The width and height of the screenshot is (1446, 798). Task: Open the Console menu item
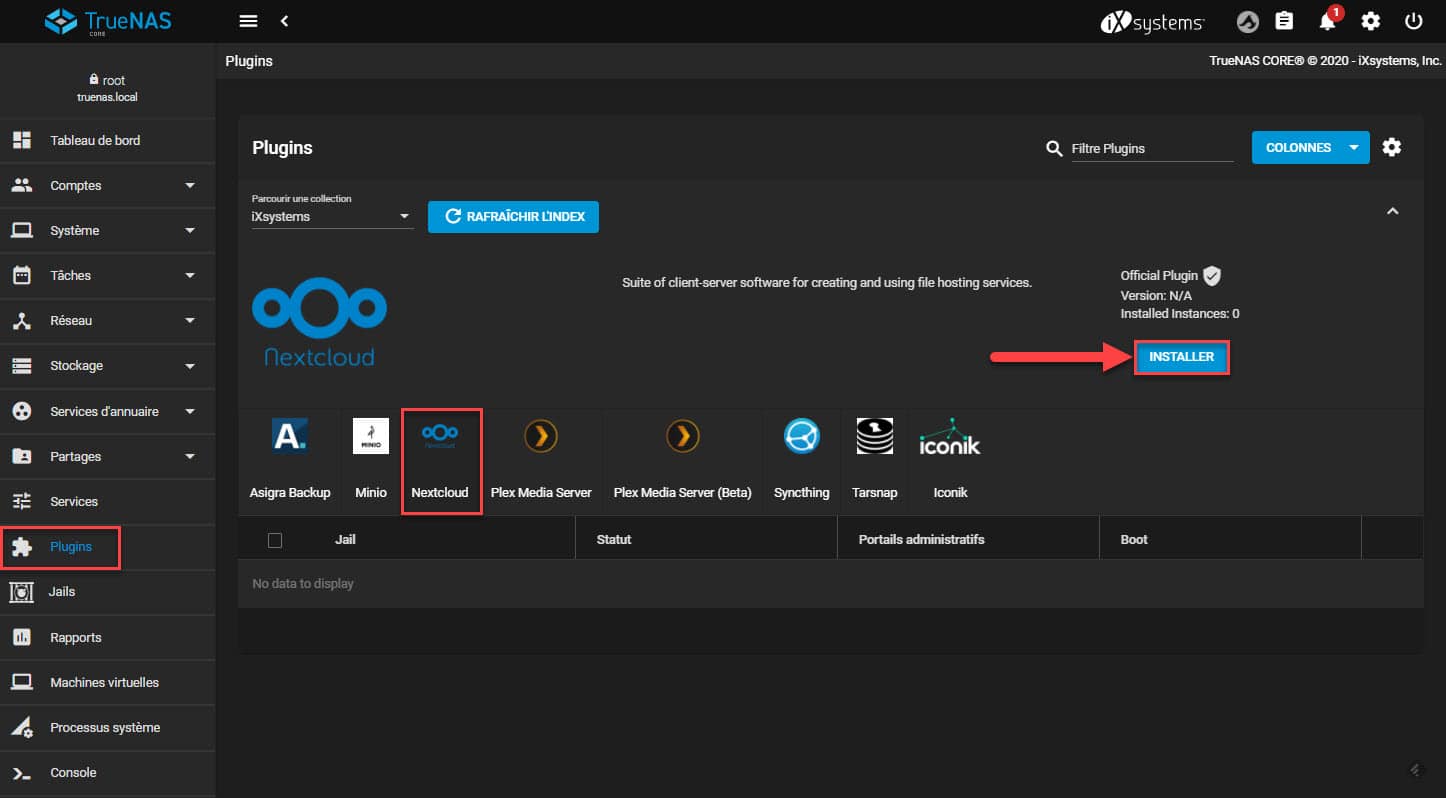(107, 772)
